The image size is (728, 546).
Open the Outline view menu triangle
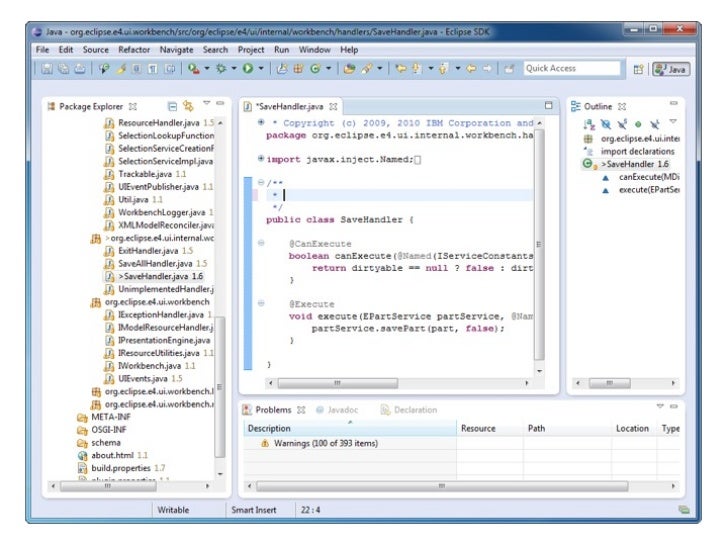point(673,122)
